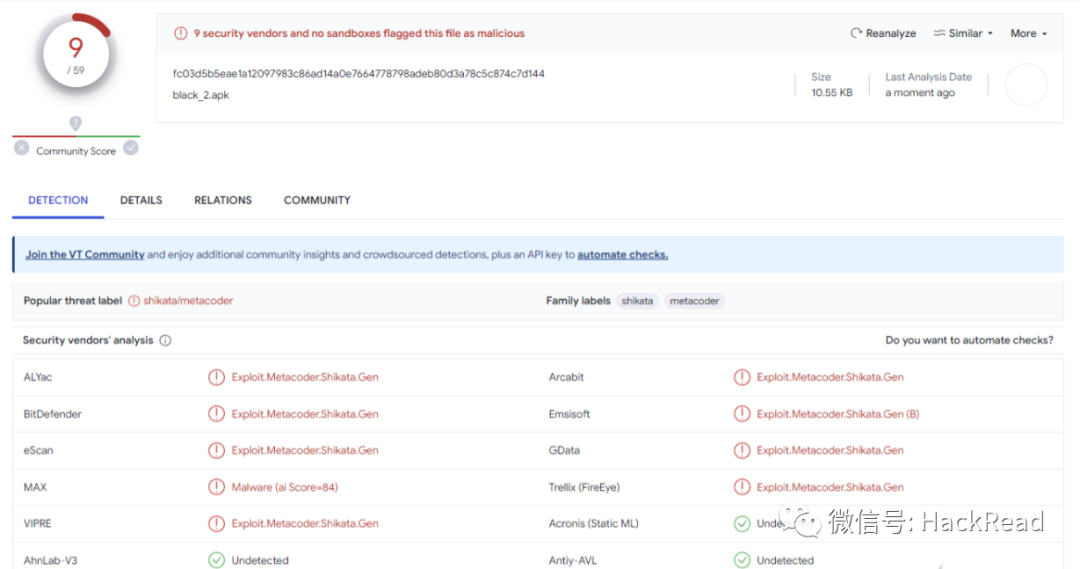Viewport: 1080px width, 569px height.
Task: Open the RELATIONS tab
Action: click(x=223, y=200)
